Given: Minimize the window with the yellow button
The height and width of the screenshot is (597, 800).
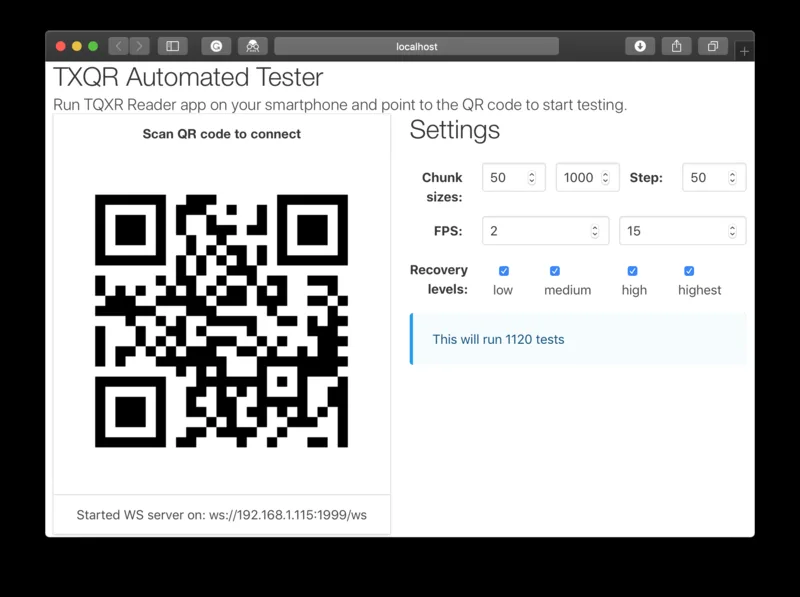Looking at the screenshot, I should click(x=77, y=46).
